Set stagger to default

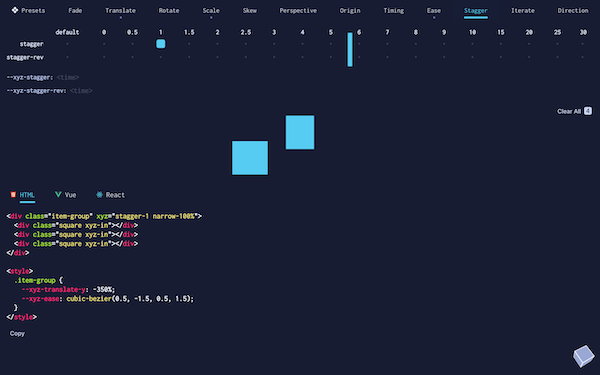tap(67, 44)
